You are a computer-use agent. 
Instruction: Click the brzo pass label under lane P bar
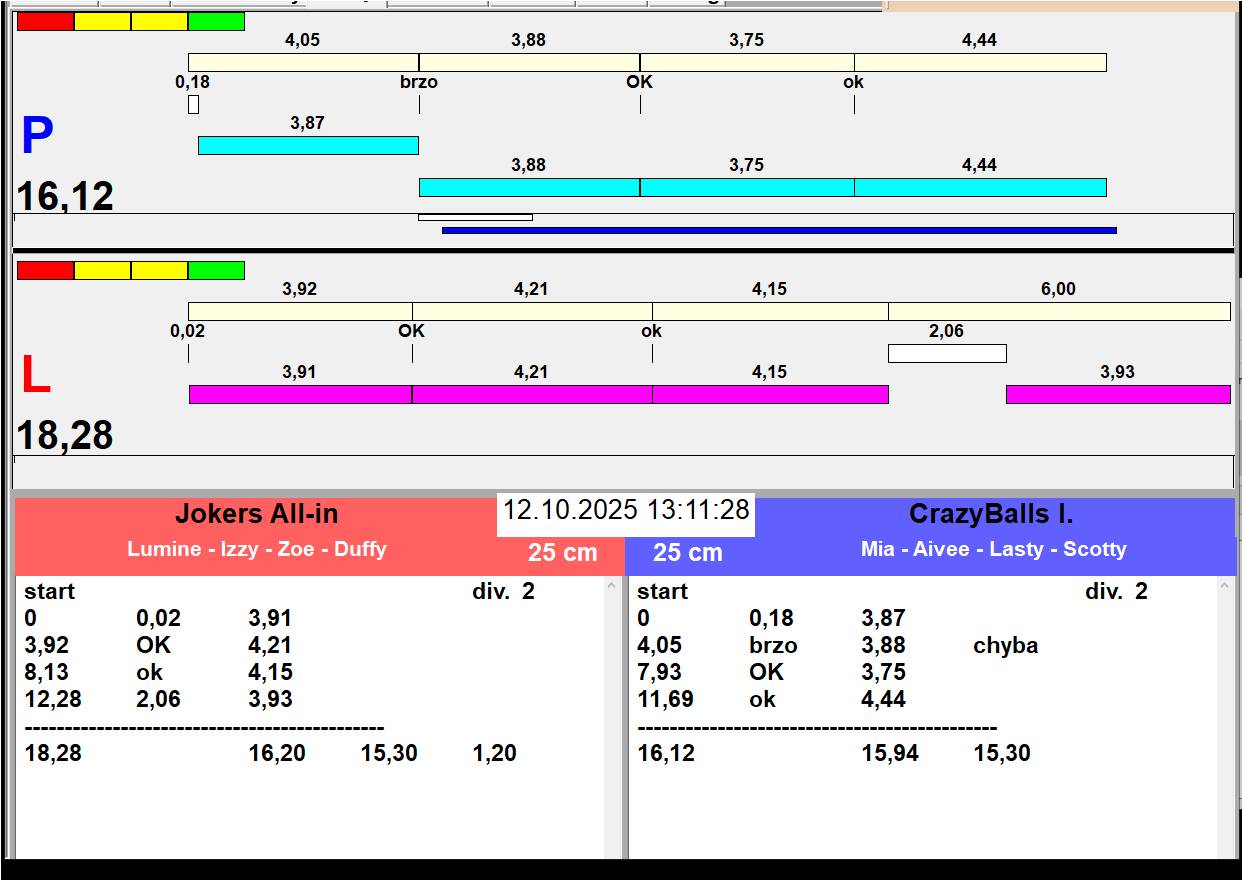(418, 82)
